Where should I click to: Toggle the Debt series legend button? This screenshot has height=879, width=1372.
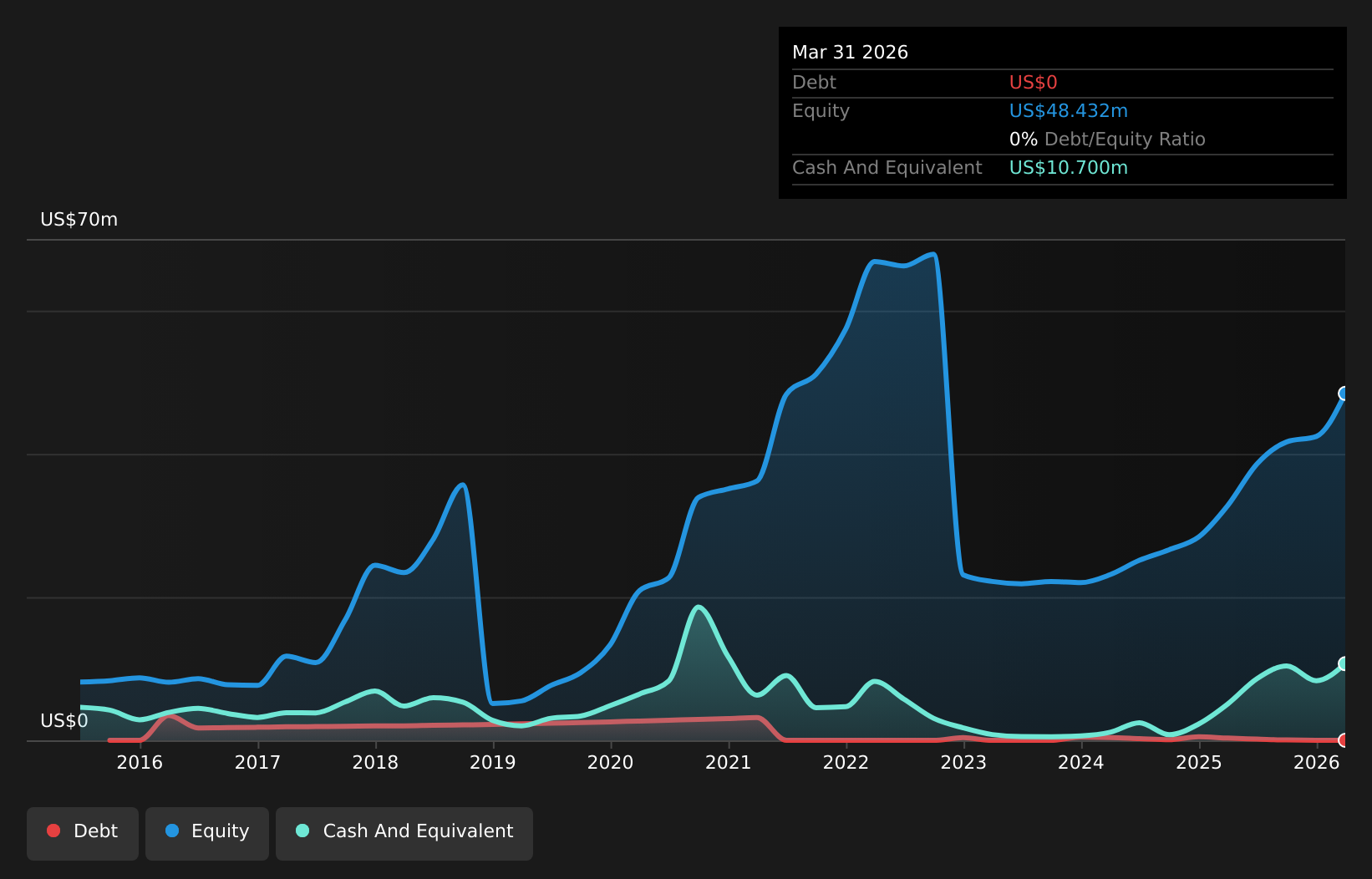83,833
